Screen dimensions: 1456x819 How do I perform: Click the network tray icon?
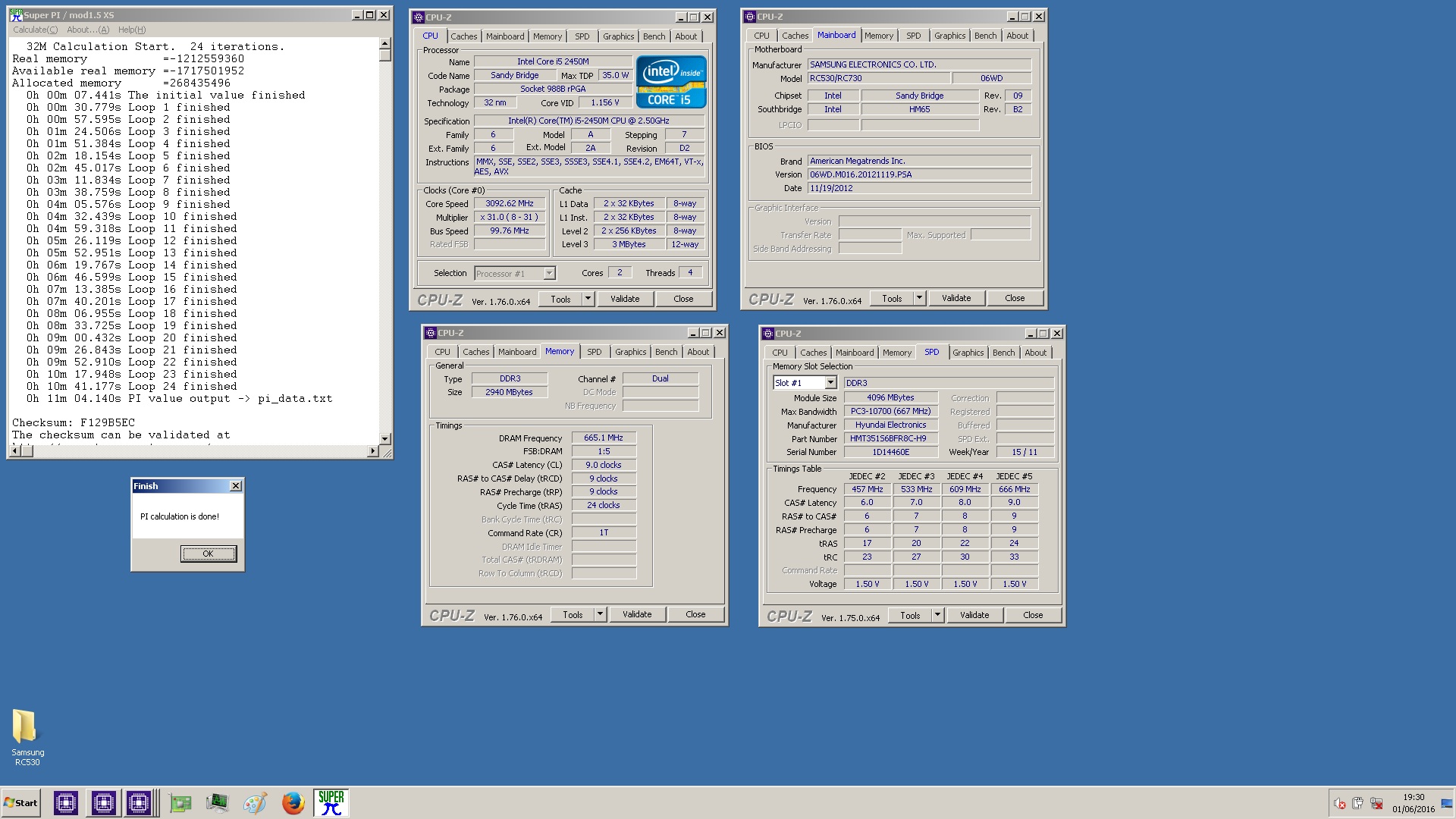[1377, 803]
